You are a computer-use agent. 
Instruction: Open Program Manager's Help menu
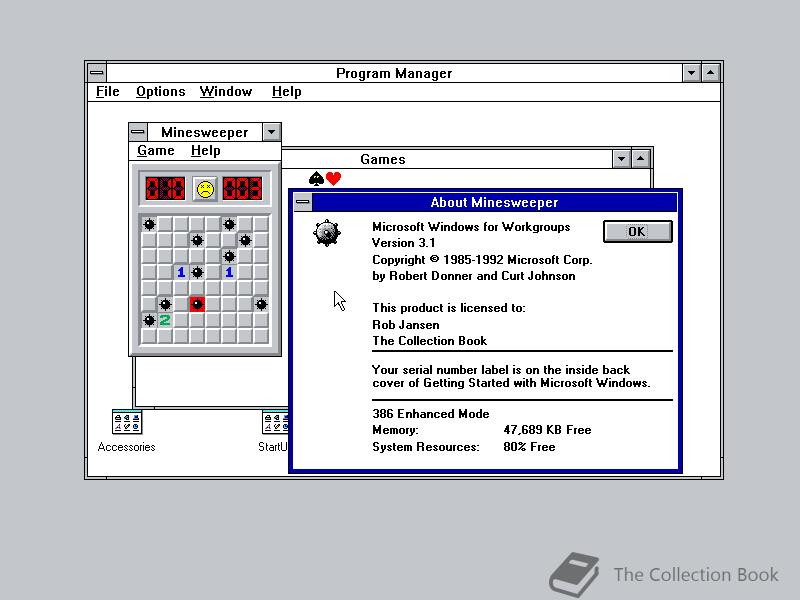pos(287,92)
